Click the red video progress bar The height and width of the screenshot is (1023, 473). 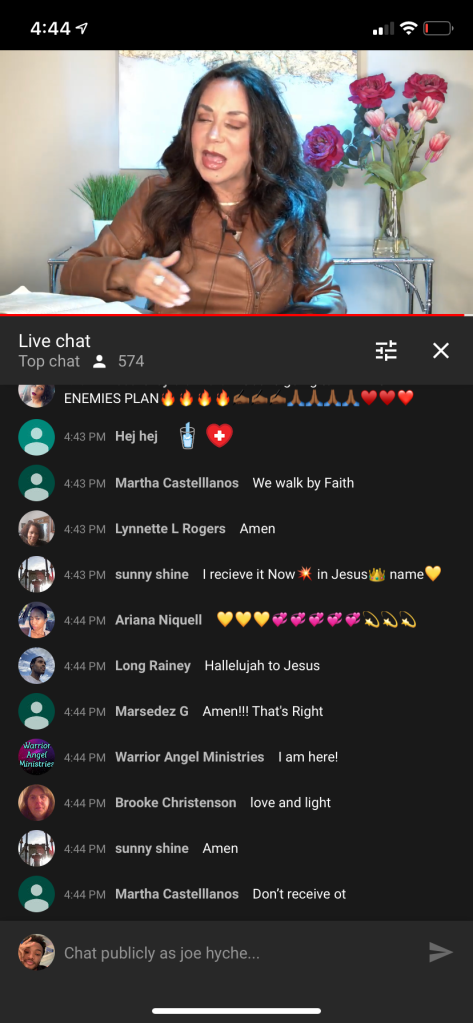[236, 315]
